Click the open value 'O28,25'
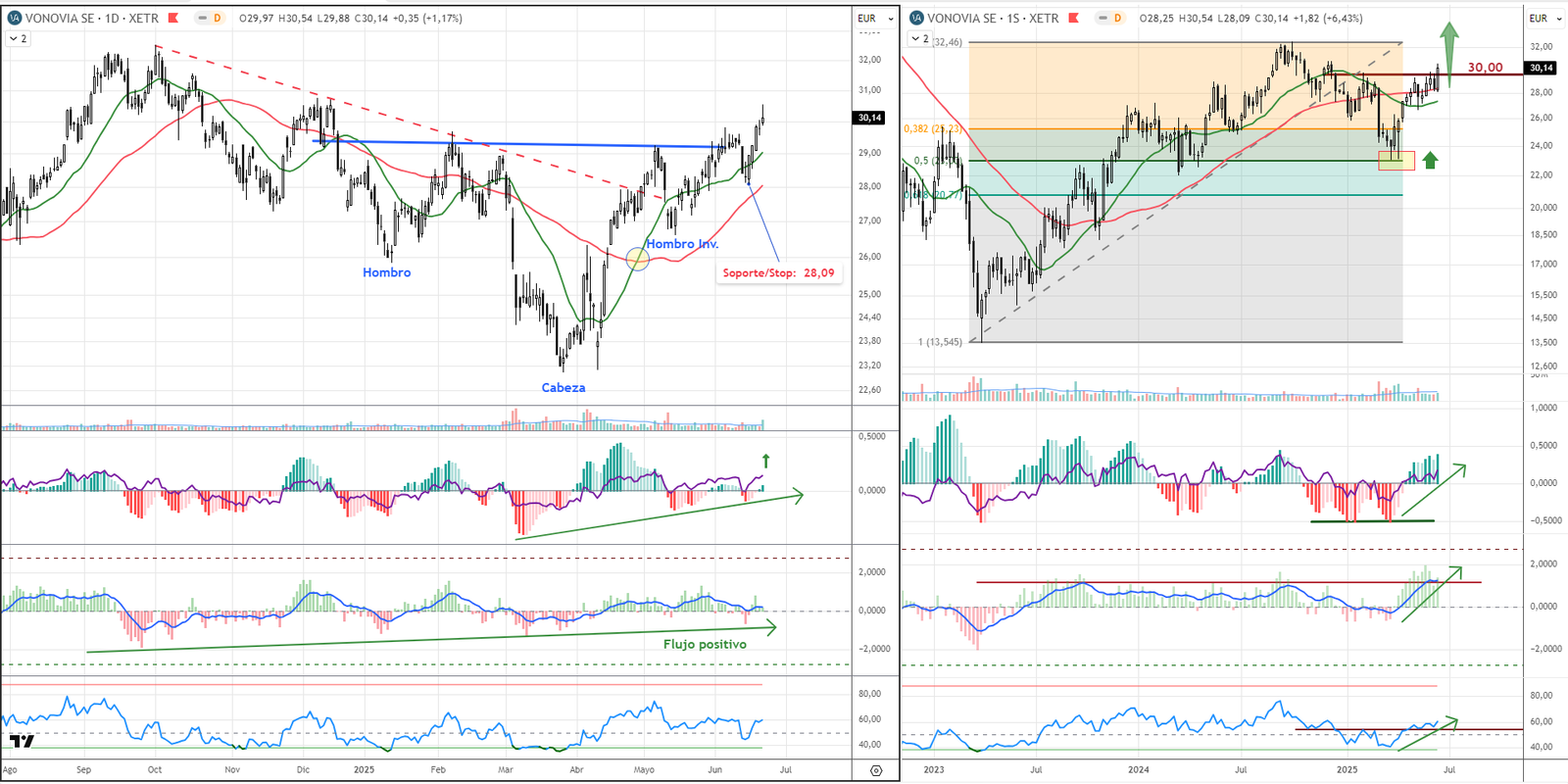 (1157, 18)
